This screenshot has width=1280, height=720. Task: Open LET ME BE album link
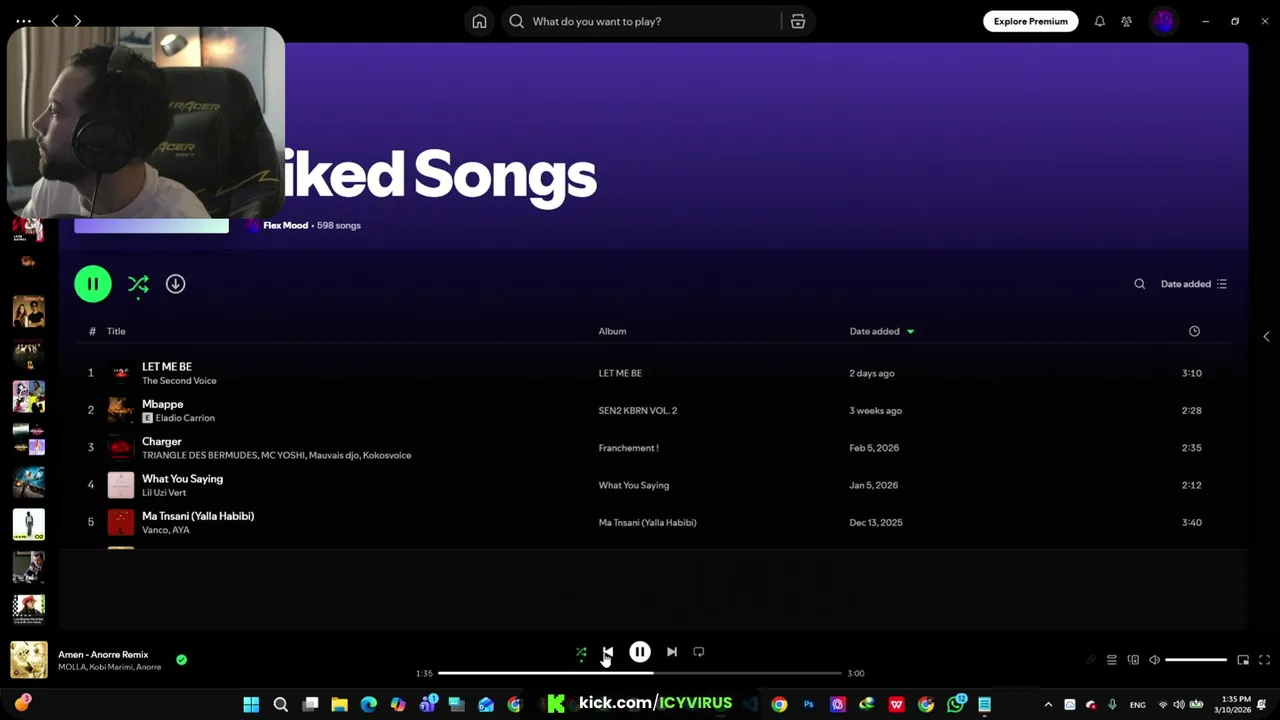pyautogui.click(x=620, y=373)
